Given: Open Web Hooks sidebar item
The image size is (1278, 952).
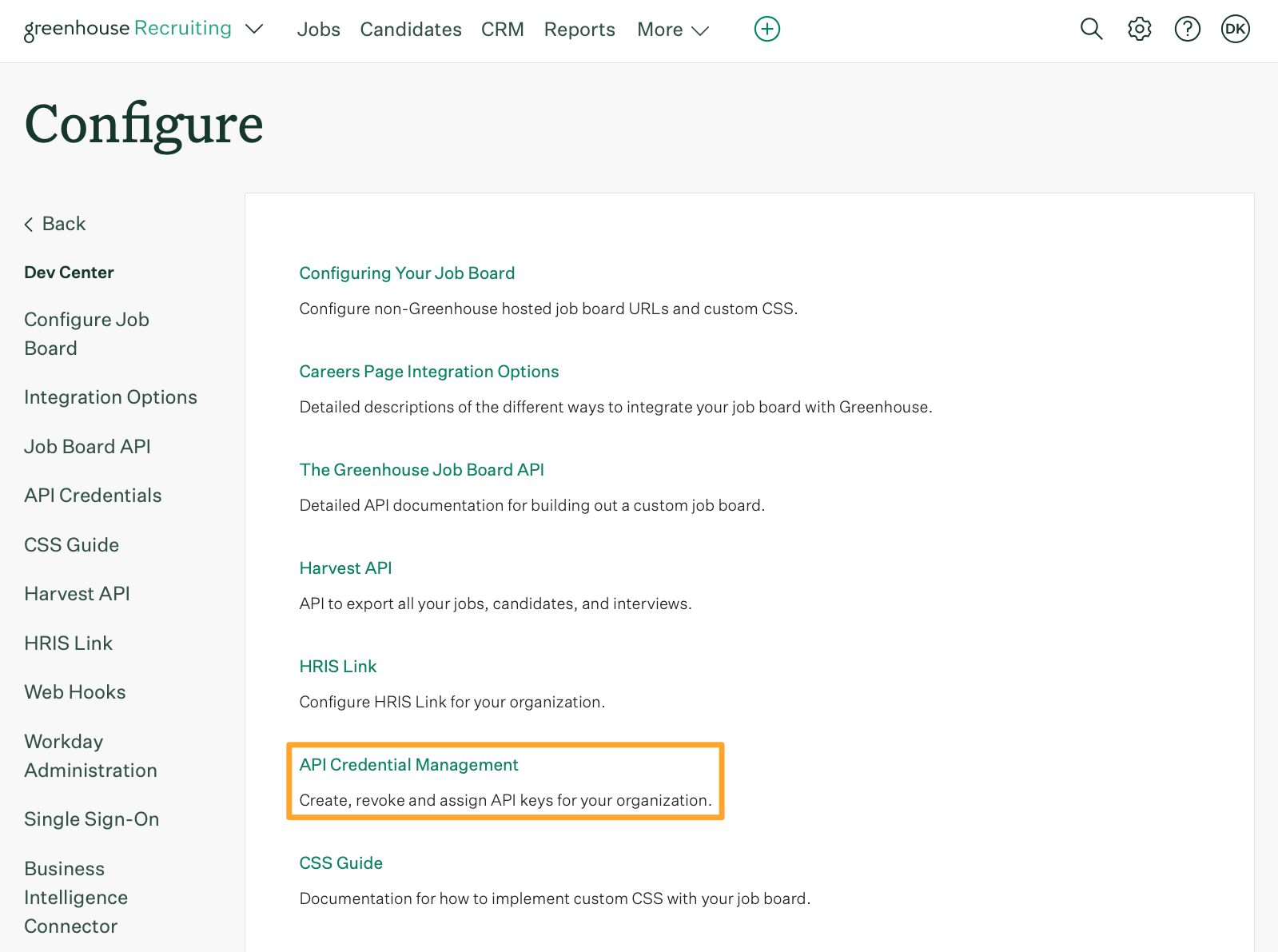Looking at the screenshot, I should point(75,692).
